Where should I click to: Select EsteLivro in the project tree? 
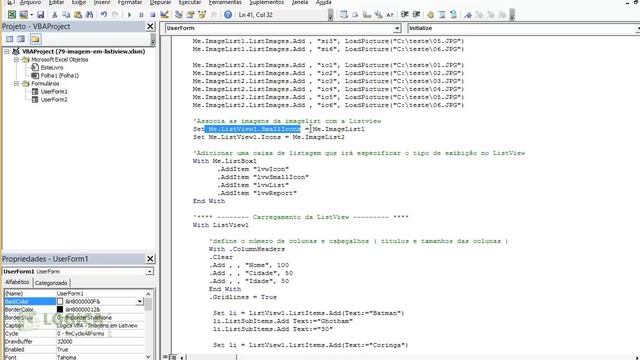(52, 68)
